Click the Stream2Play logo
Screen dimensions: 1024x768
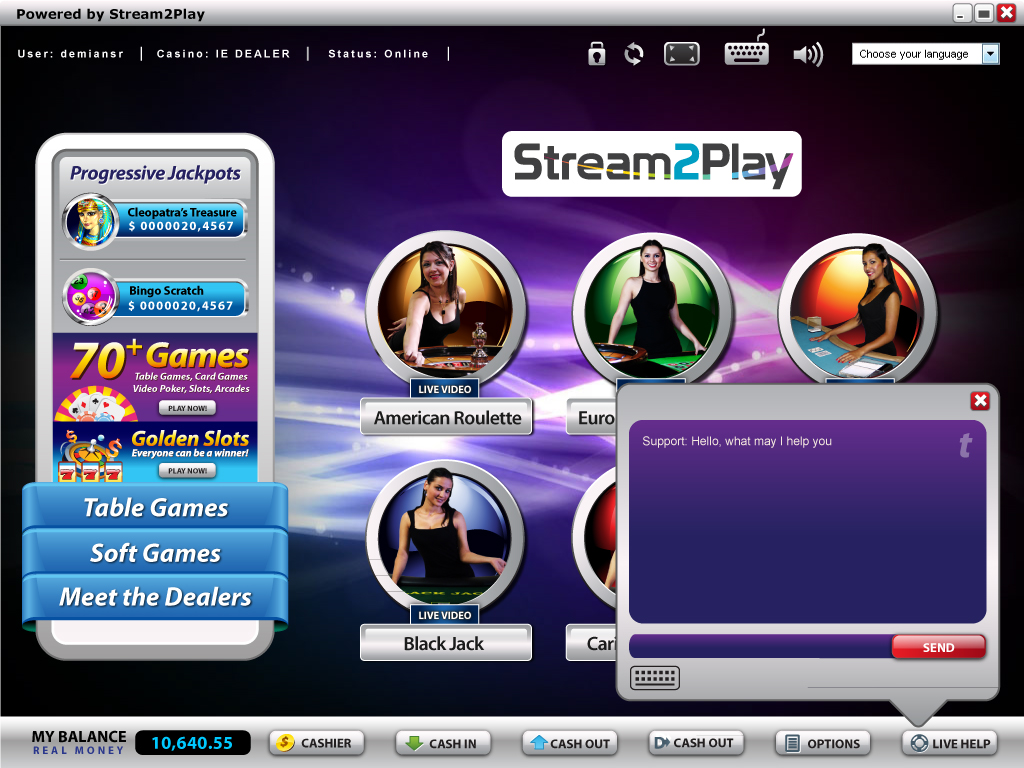click(x=652, y=163)
